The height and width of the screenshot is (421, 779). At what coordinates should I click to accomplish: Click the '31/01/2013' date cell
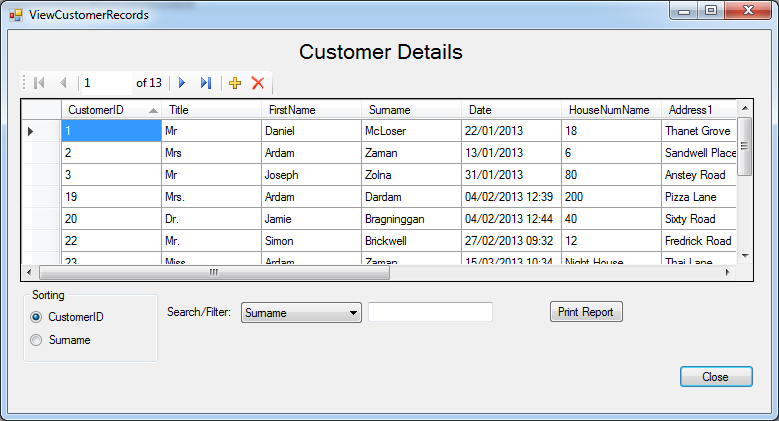tap(511, 175)
